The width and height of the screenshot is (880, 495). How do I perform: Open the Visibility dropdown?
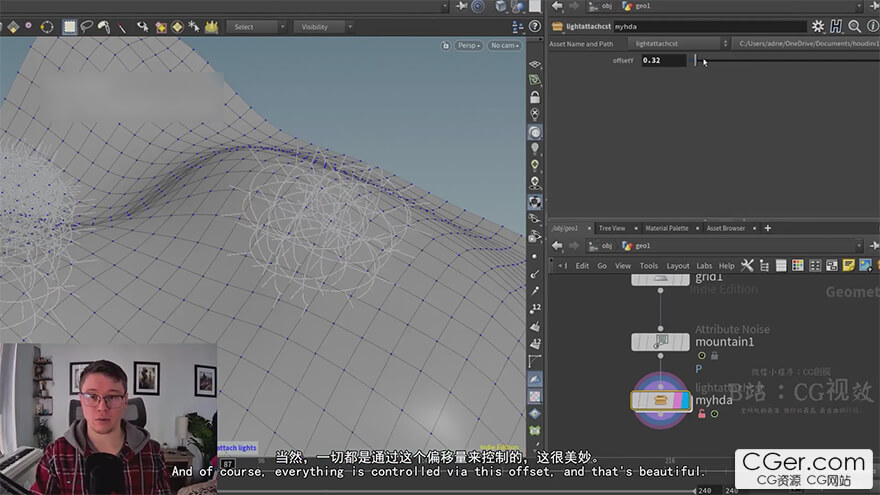tap(323, 27)
